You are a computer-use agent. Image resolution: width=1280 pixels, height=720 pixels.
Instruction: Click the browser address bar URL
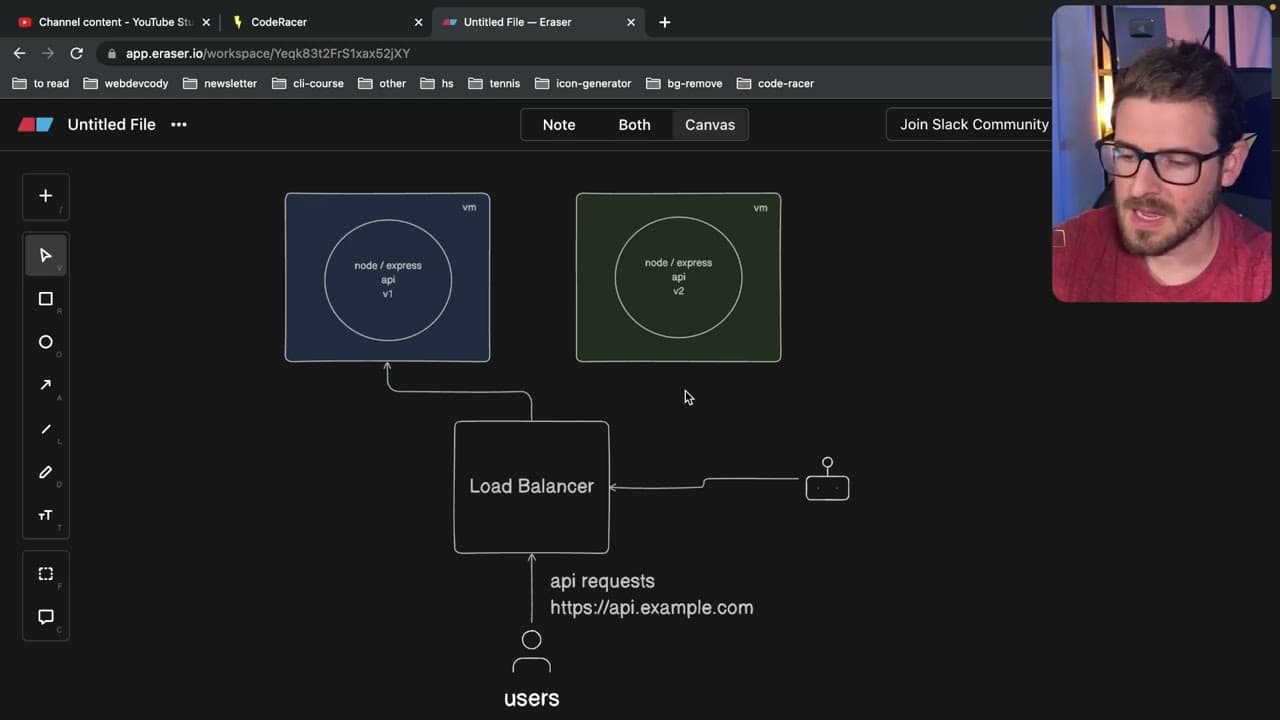pyautogui.click(x=268, y=53)
